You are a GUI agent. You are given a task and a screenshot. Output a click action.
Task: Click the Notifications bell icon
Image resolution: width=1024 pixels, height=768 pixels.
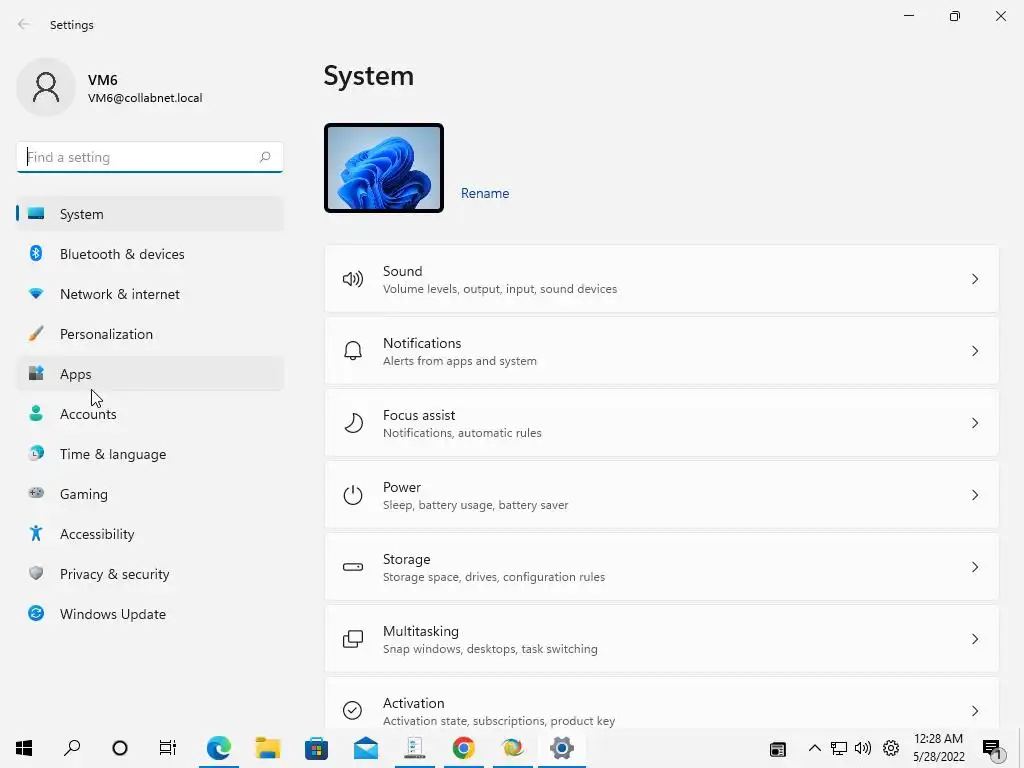point(353,351)
